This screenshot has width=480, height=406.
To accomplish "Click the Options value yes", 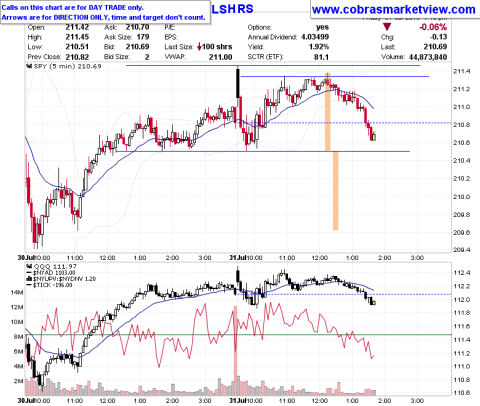I will (x=322, y=27).
